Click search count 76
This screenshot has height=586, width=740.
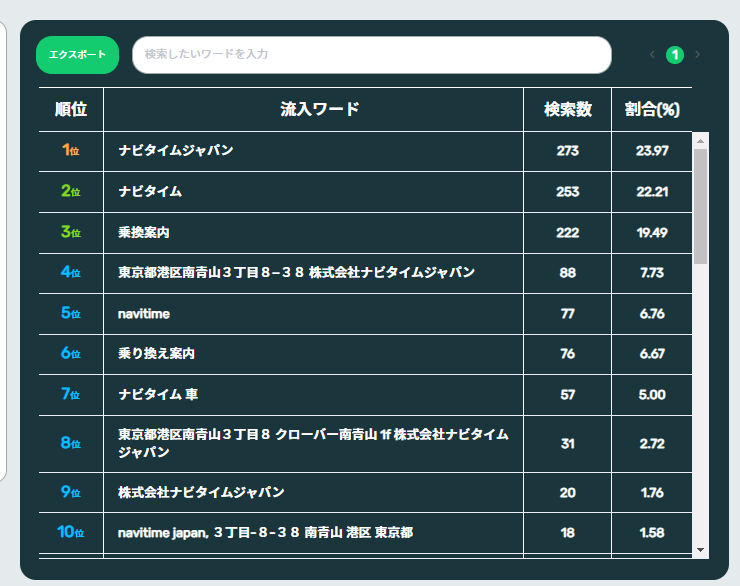click(568, 354)
